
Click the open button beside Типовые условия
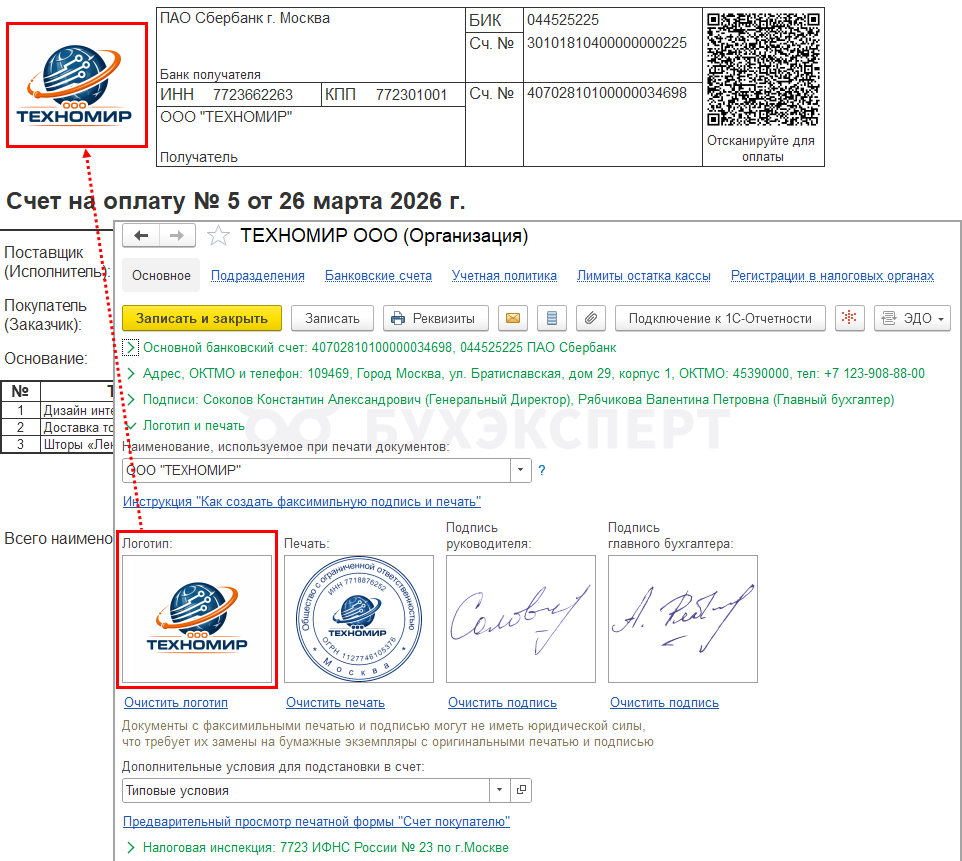point(521,790)
